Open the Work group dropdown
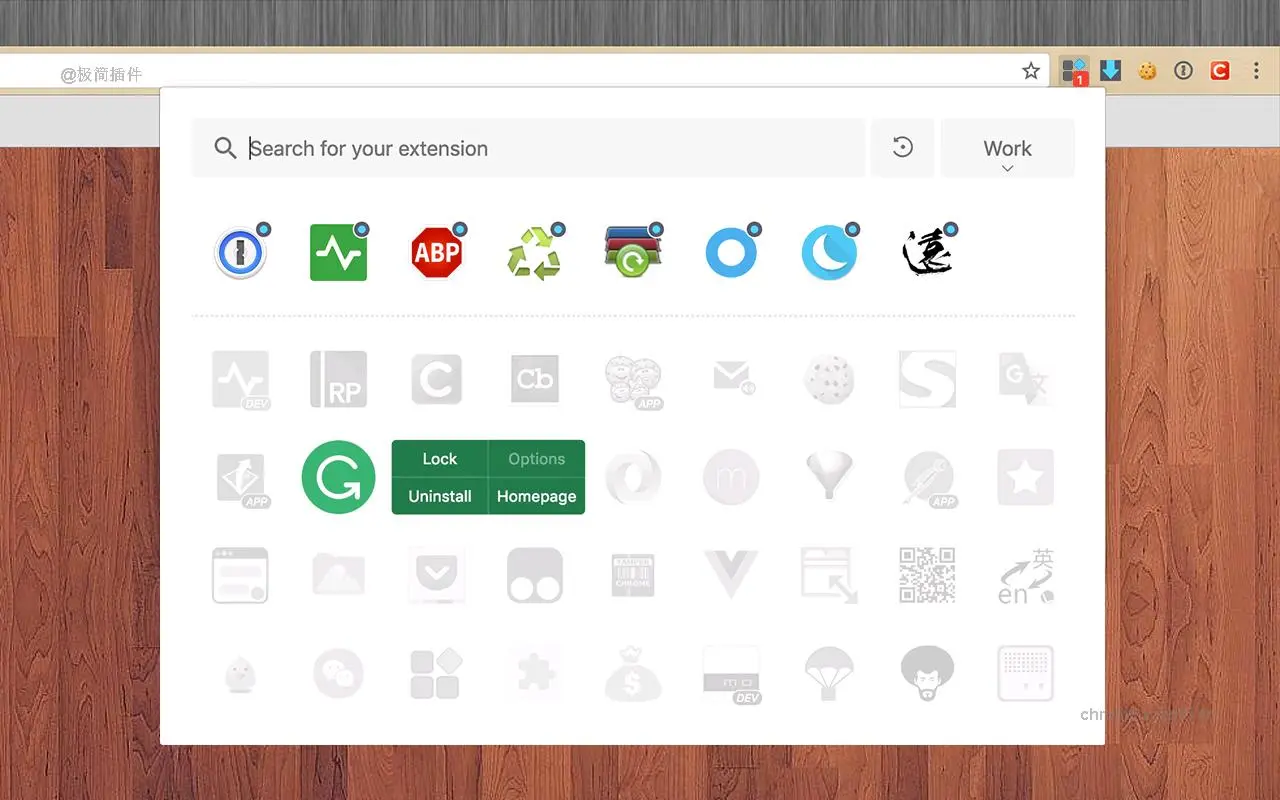Viewport: 1280px width, 800px height. pyautogui.click(x=1007, y=149)
